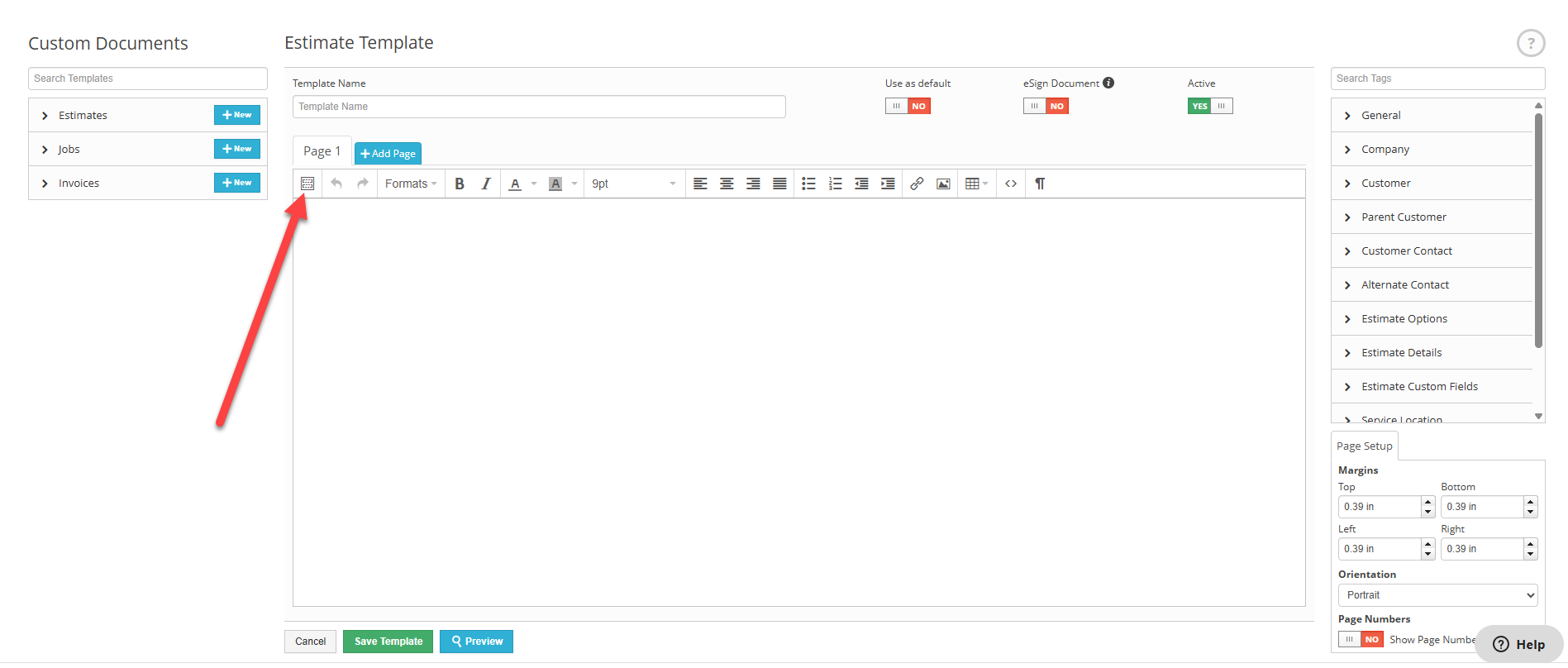The height and width of the screenshot is (668, 1568).
Task: Click the Search Tags field
Action: coord(1437,79)
